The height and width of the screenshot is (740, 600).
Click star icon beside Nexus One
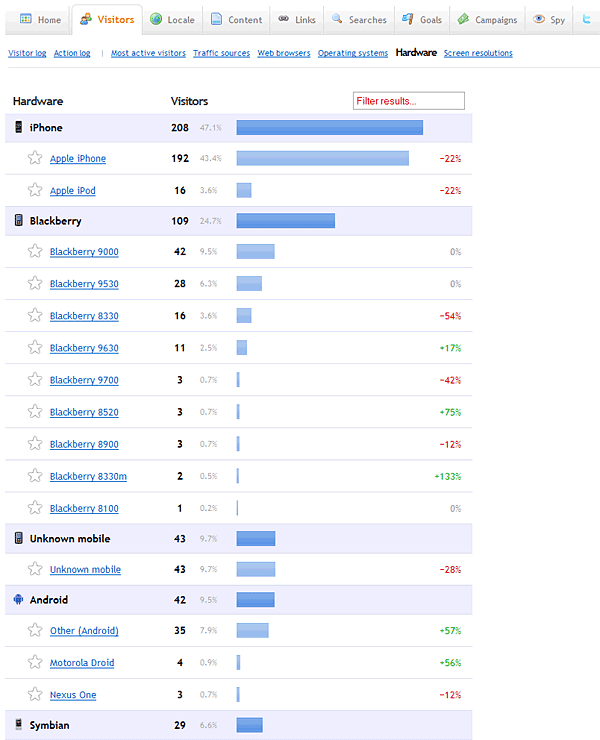click(35, 694)
